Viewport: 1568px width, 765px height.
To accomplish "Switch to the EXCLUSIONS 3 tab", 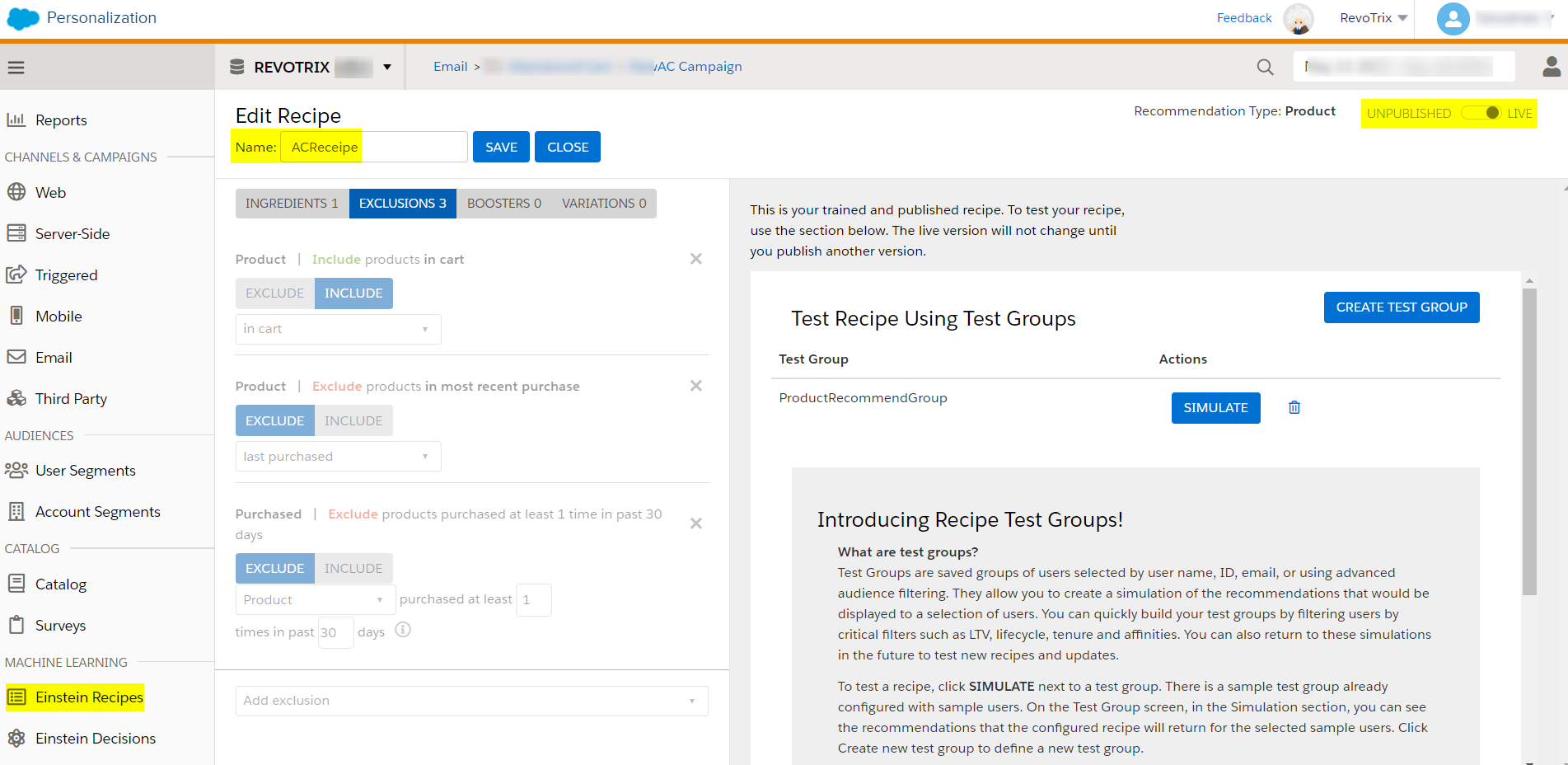I will pos(403,204).
